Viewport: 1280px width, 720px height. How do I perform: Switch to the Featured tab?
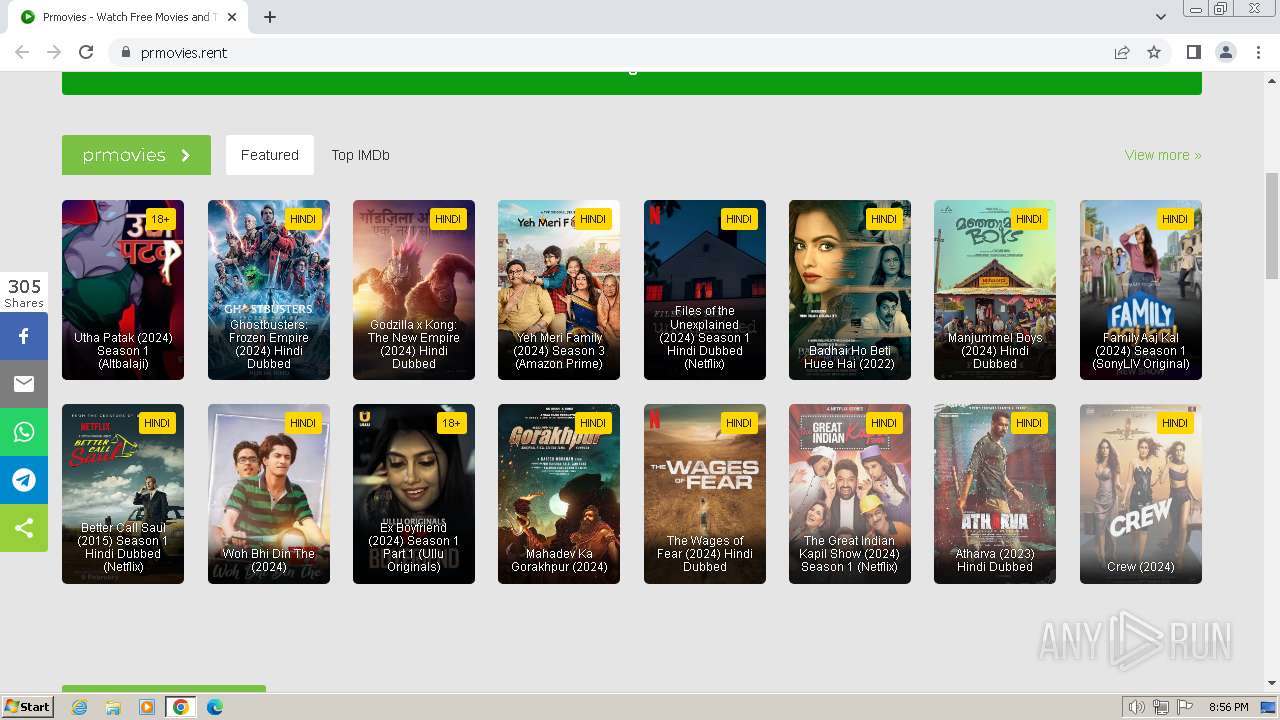coord(269,155)
